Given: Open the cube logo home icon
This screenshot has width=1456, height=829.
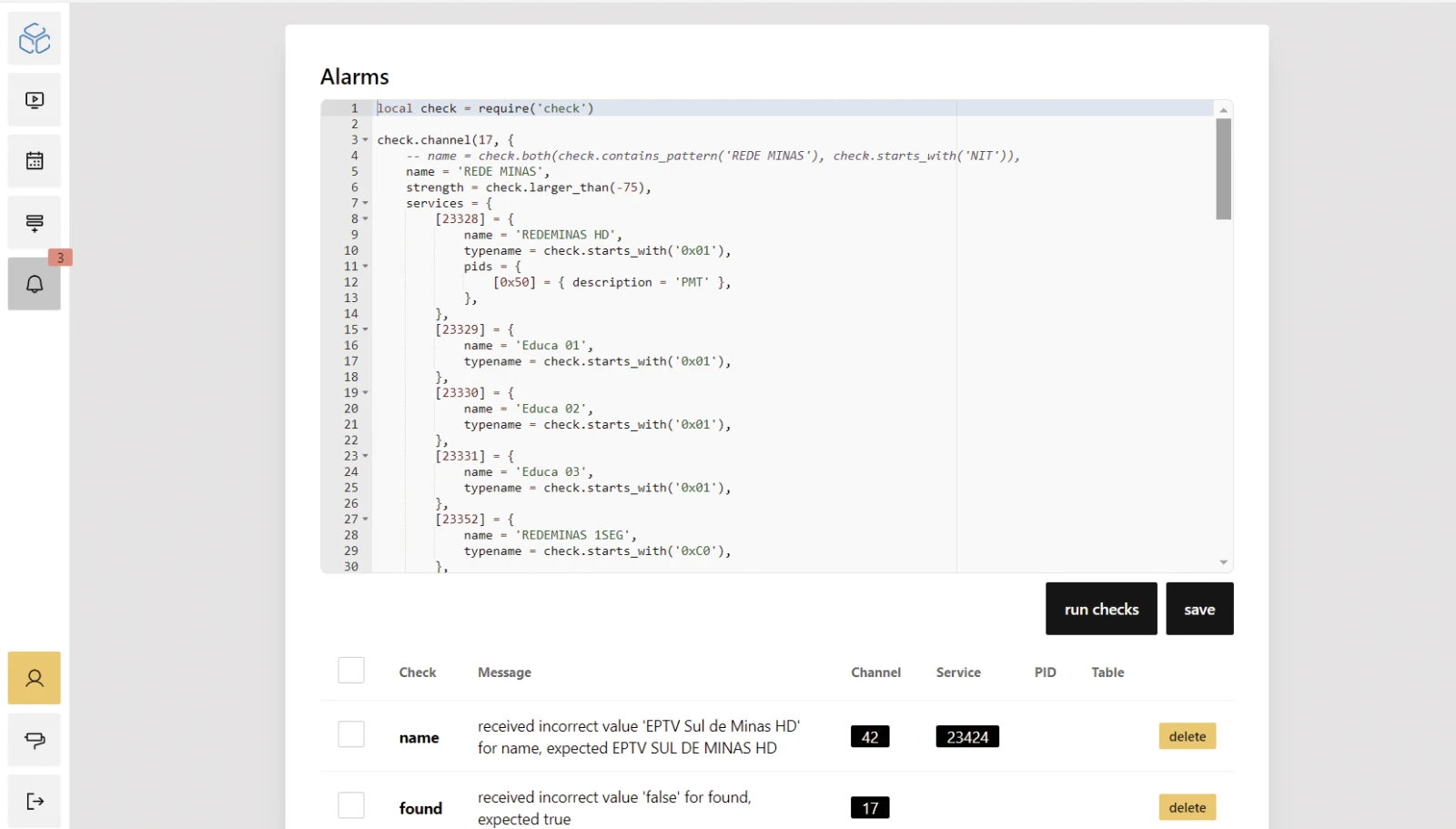Looking at the screenshot, I should coord(35,38).
